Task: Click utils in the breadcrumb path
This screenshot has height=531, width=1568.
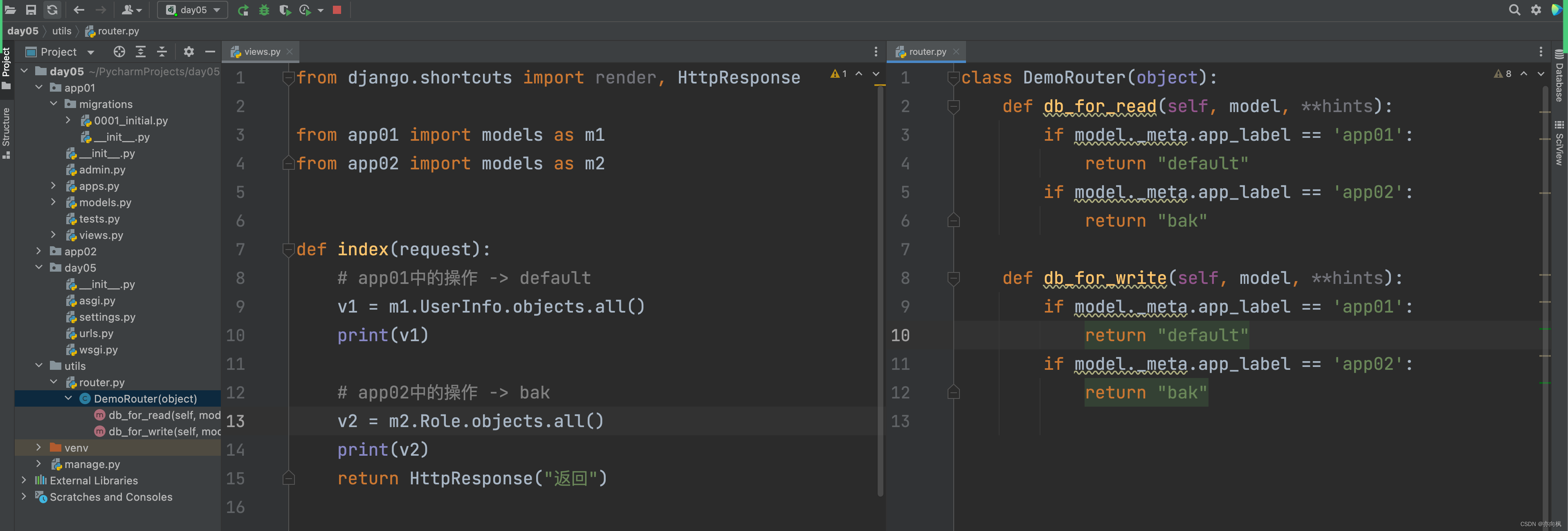Action: (61, 31)
